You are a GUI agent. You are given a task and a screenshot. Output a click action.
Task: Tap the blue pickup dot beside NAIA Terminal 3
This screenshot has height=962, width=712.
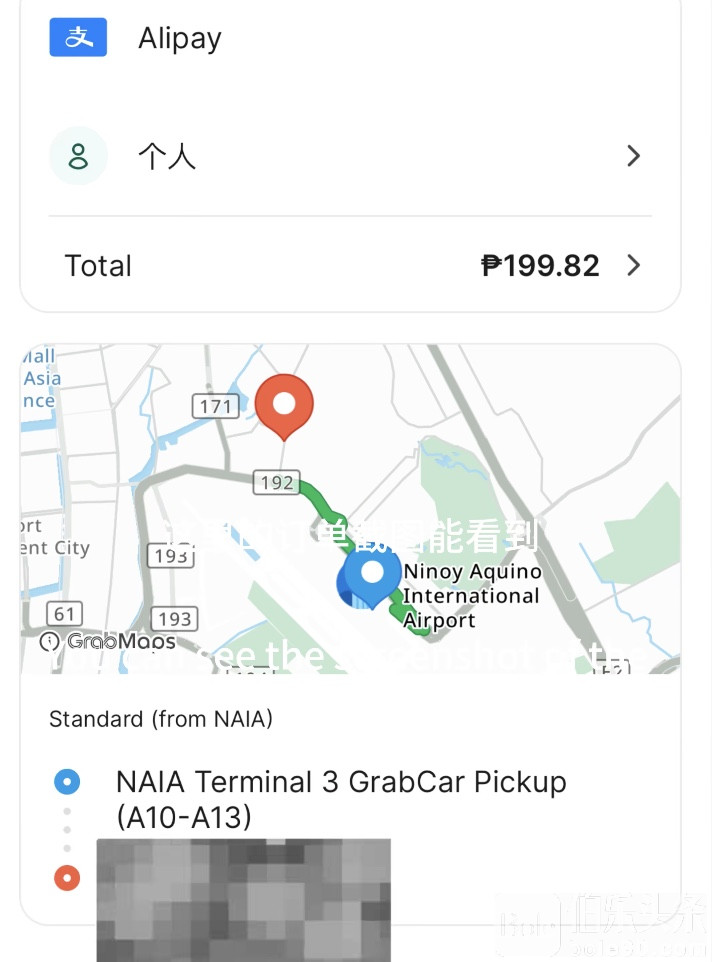67,782
